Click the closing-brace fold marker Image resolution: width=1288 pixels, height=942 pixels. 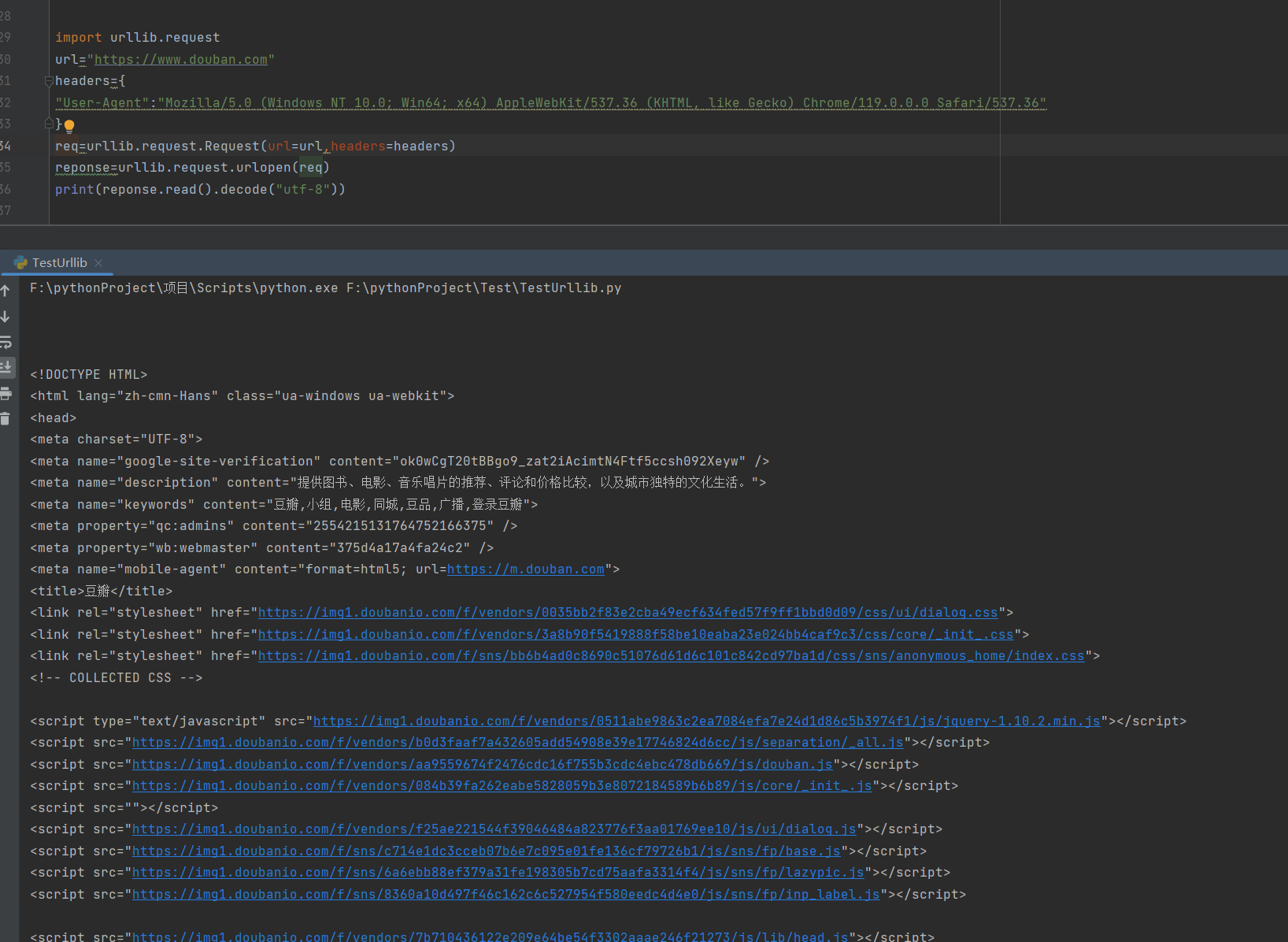[x=49, y=124]
